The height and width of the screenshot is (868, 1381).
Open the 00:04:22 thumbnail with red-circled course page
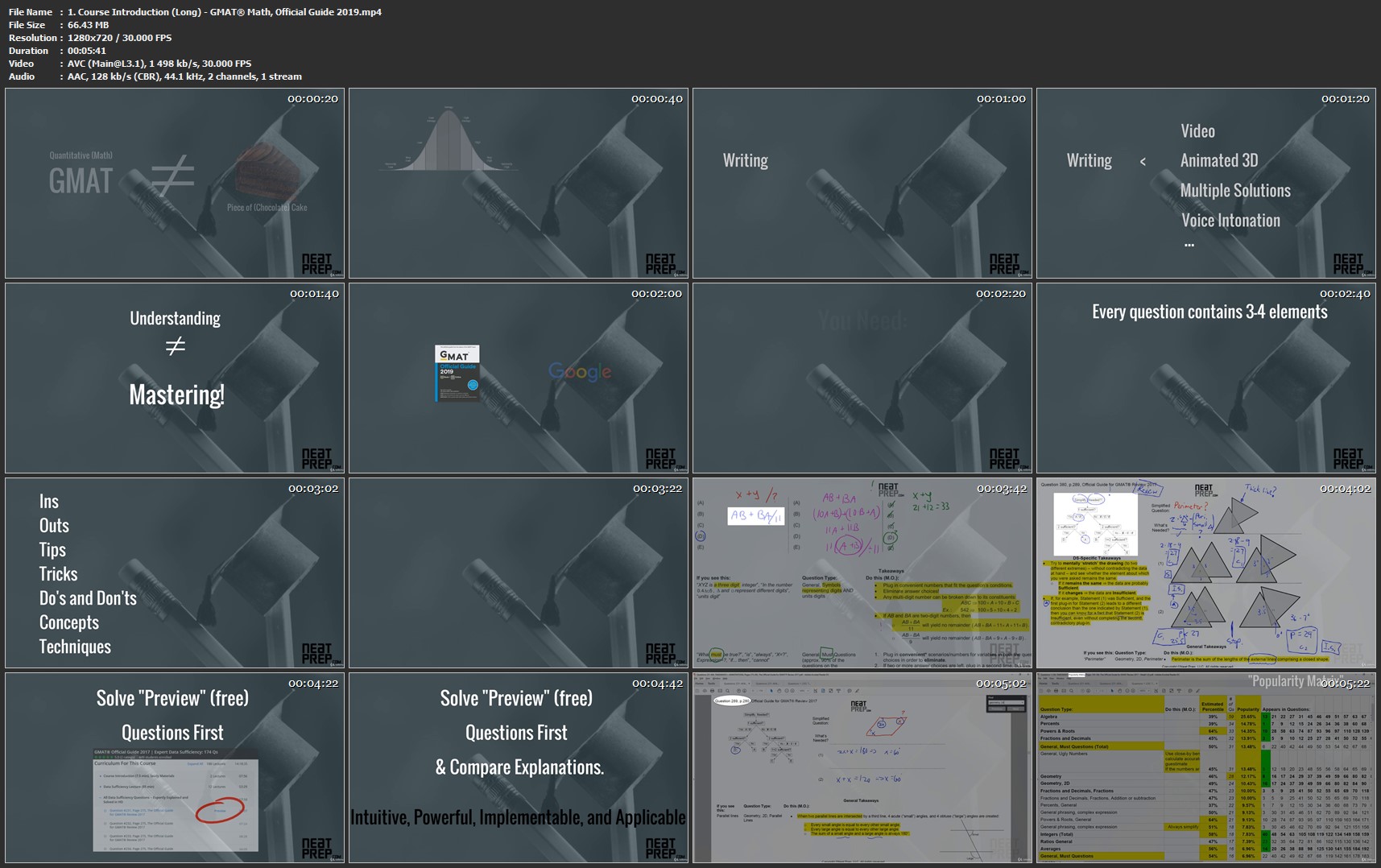[x=175, y=768]
